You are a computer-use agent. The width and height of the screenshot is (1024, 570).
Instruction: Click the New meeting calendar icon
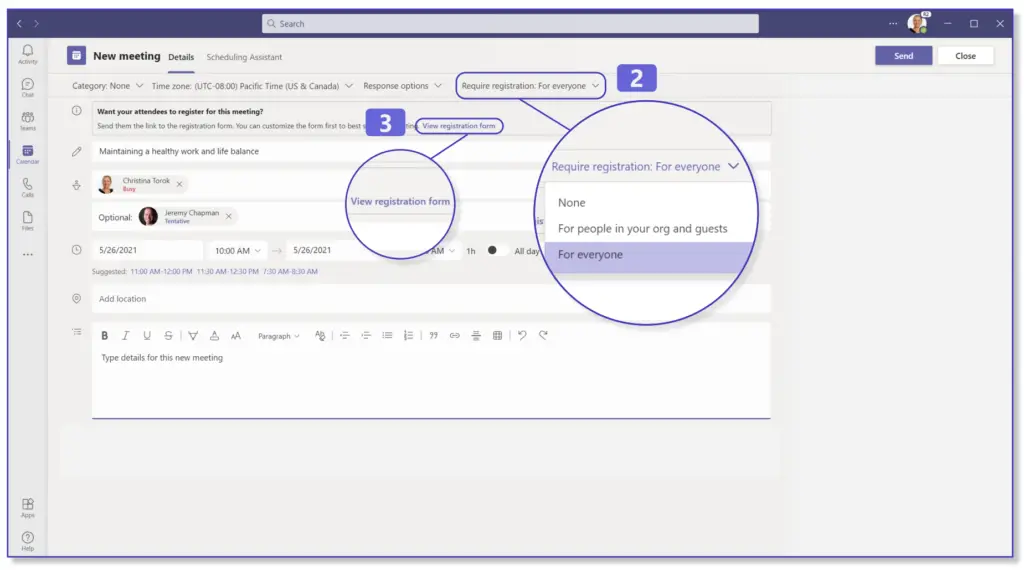click(x=76, y=56)
